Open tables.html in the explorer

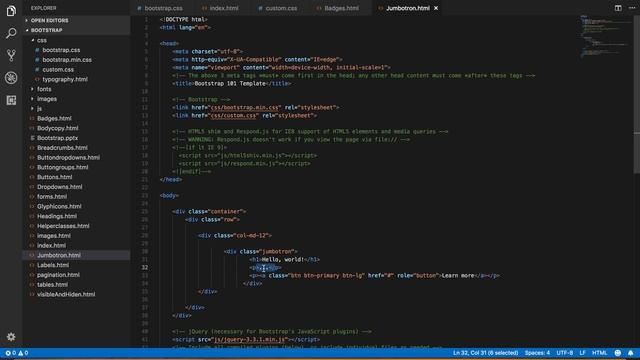52,285
